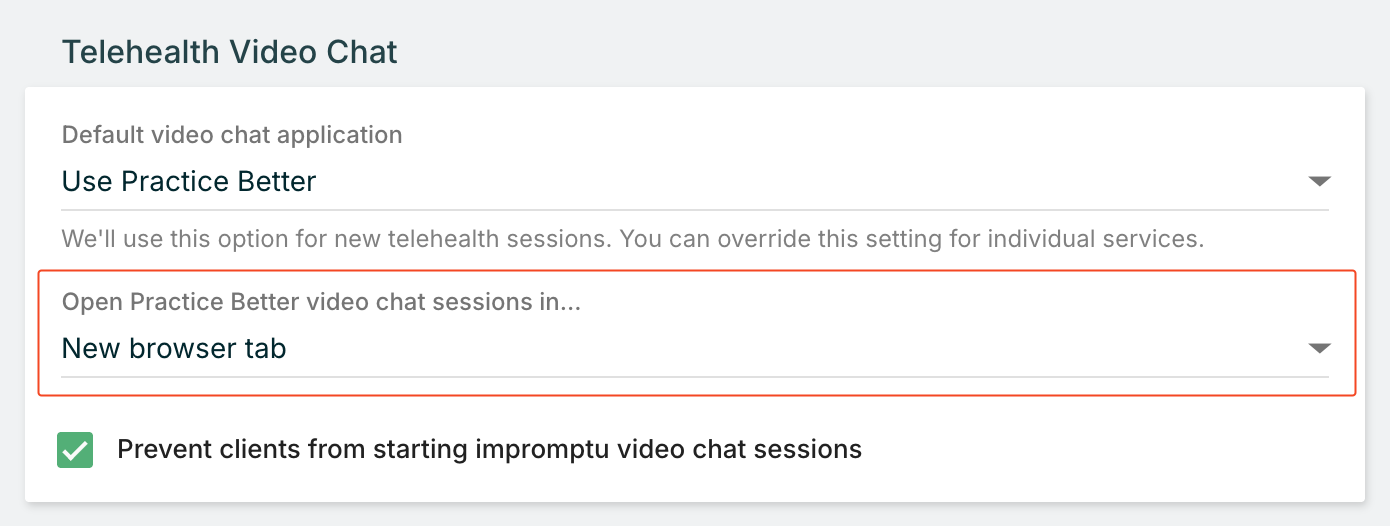Click the 'Prevent clients from starting impromptu' label text

[489, 449]
